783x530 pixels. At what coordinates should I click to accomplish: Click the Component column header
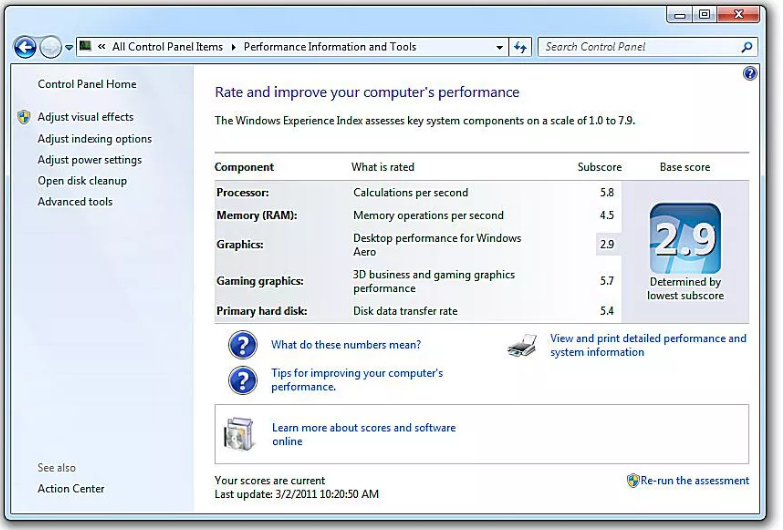[x=244, y=167]
